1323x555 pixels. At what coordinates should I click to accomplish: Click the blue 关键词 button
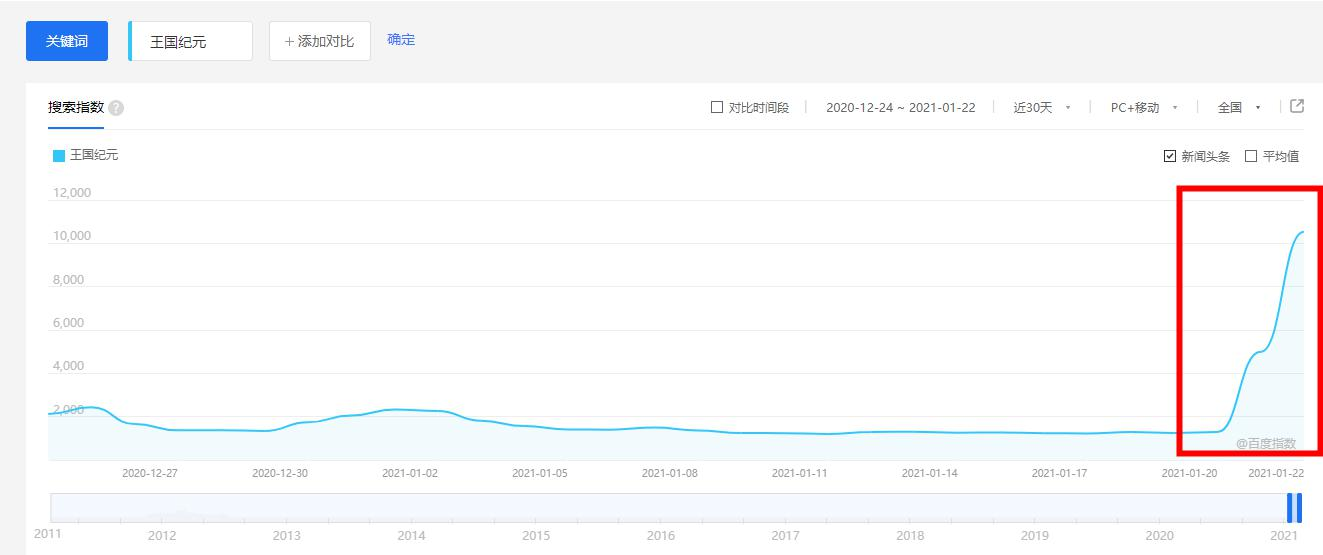tap(67, 41)
